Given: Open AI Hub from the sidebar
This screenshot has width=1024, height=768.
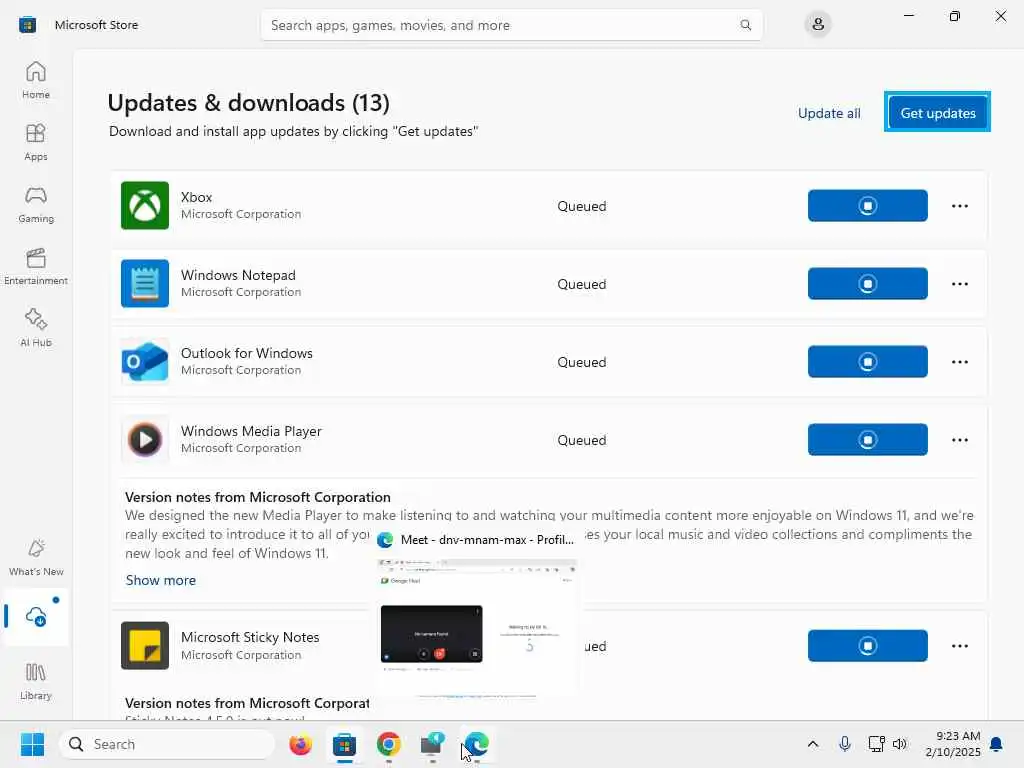Looking at the screenshot, I should coord(36,328).
